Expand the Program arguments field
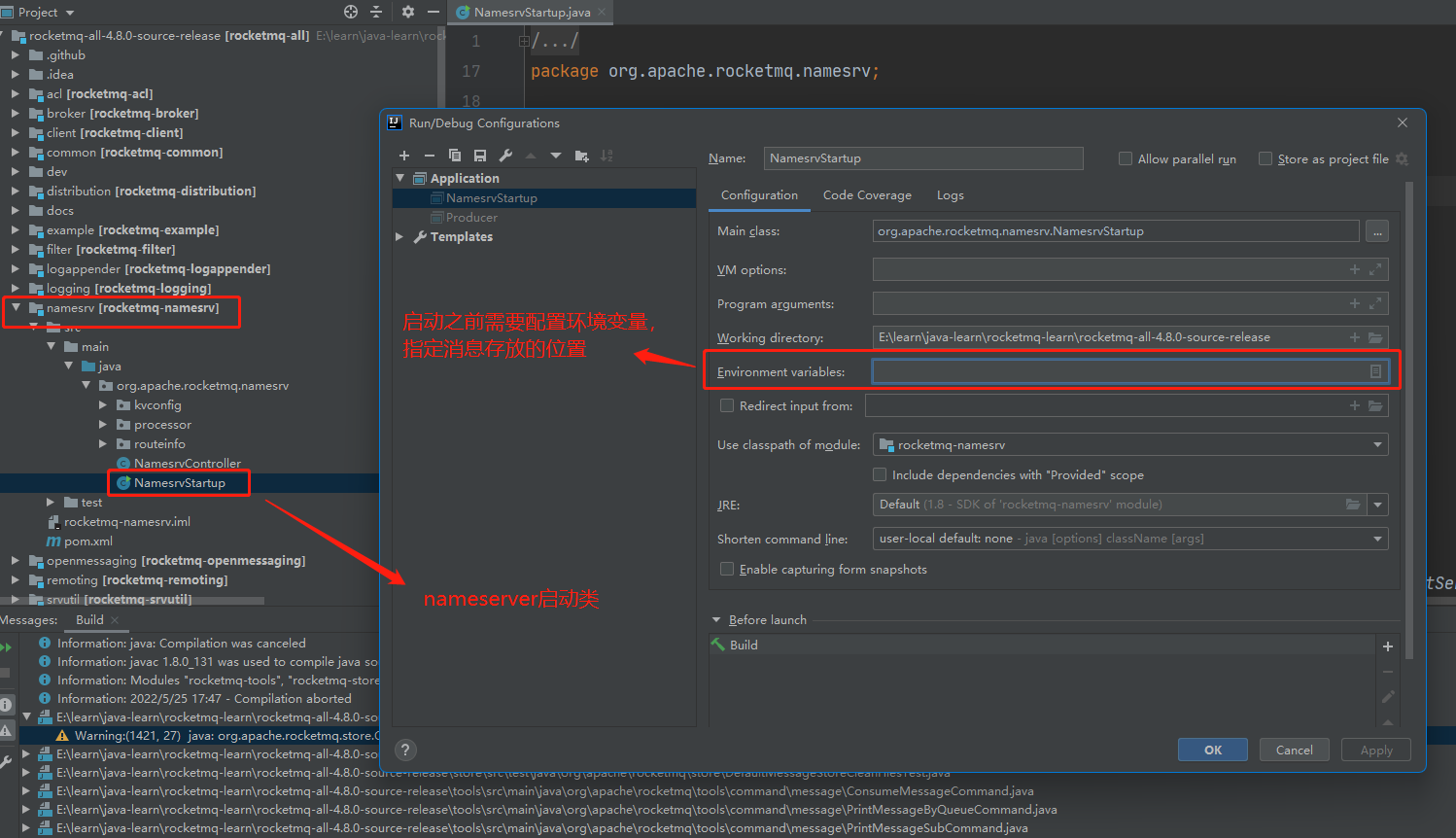The width and height of the screenshot is (1456, 838). (1375, 303)
